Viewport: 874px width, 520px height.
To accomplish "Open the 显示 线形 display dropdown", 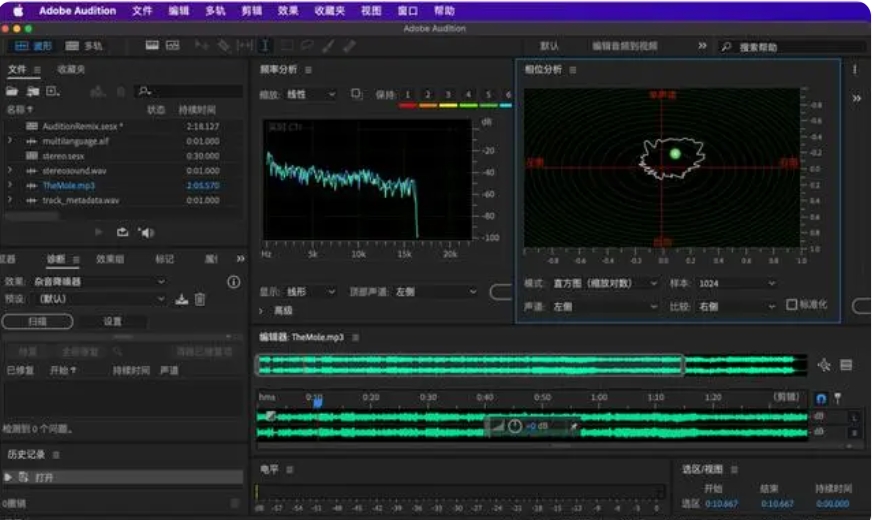I will [310, 291].
